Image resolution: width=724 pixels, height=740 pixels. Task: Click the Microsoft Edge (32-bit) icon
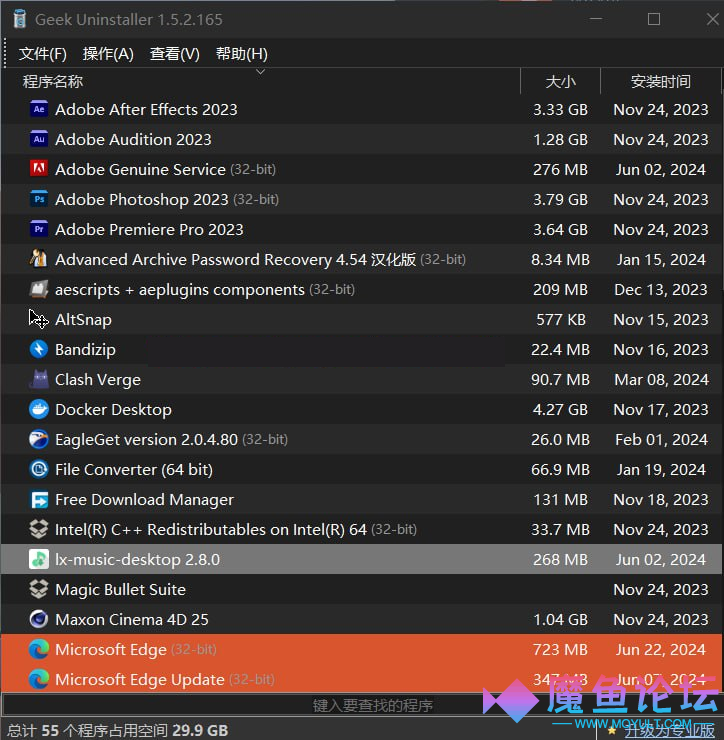pos(39,649)
